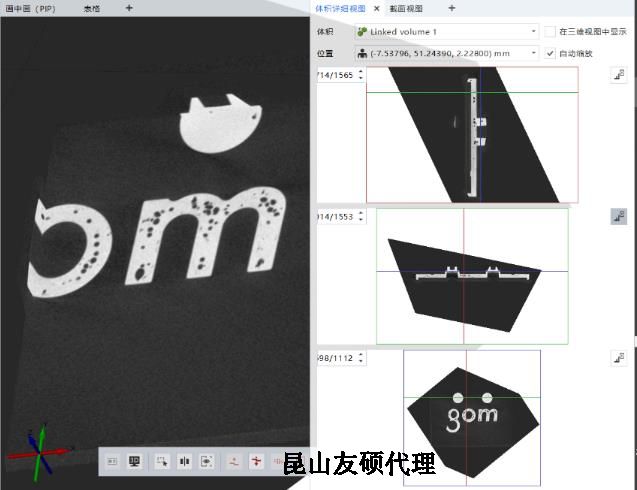Screen dimensions: 637x490
Task: Switch to the 图中图 (PIP) tab
Action: pos(30,8)
